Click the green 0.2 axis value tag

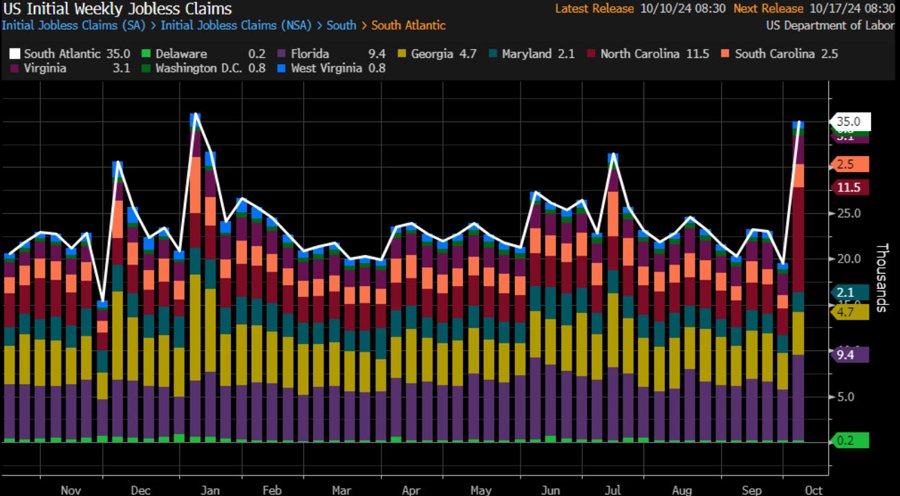click(849, 440)
